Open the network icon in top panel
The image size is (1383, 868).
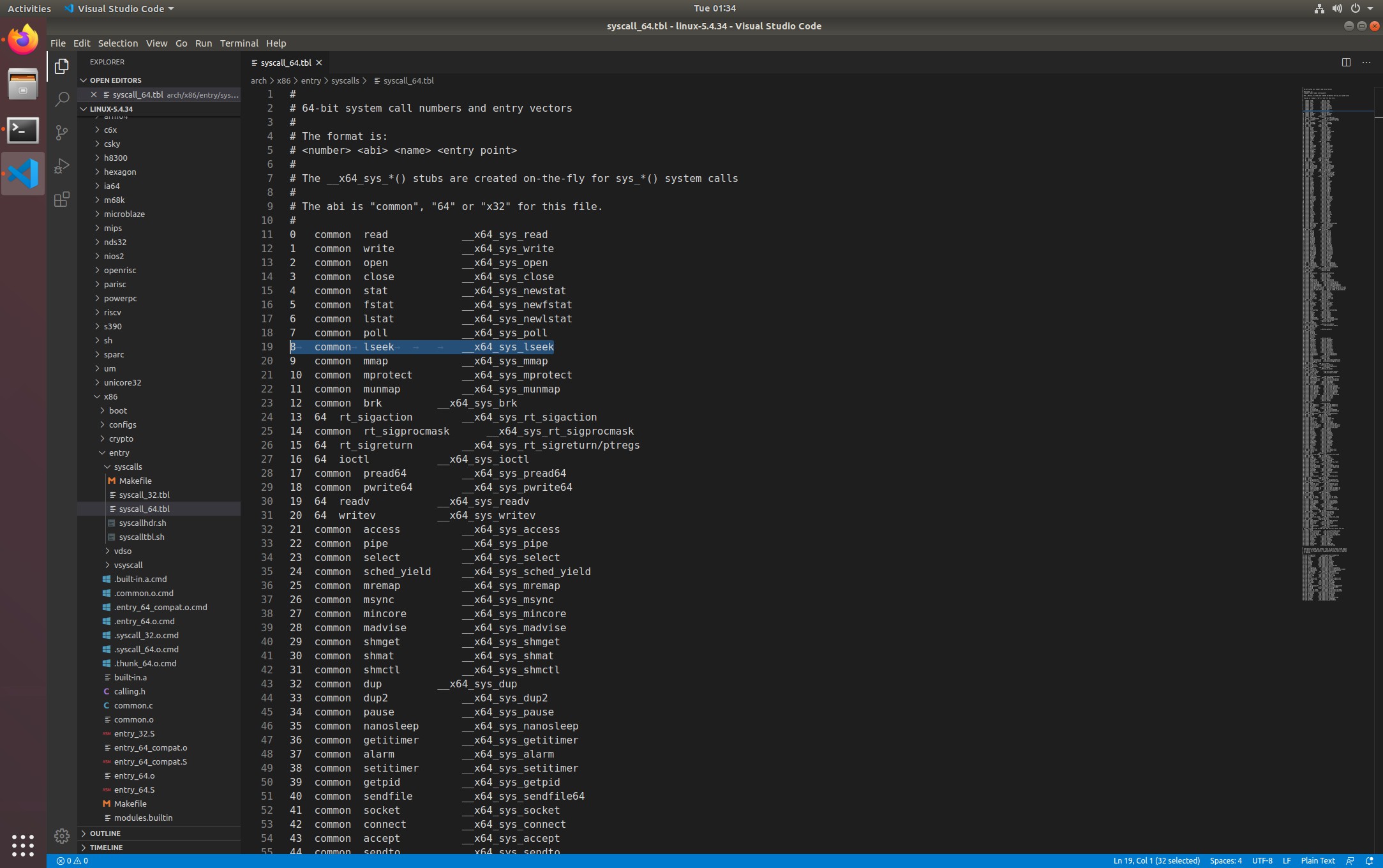tap(1319, 8)
